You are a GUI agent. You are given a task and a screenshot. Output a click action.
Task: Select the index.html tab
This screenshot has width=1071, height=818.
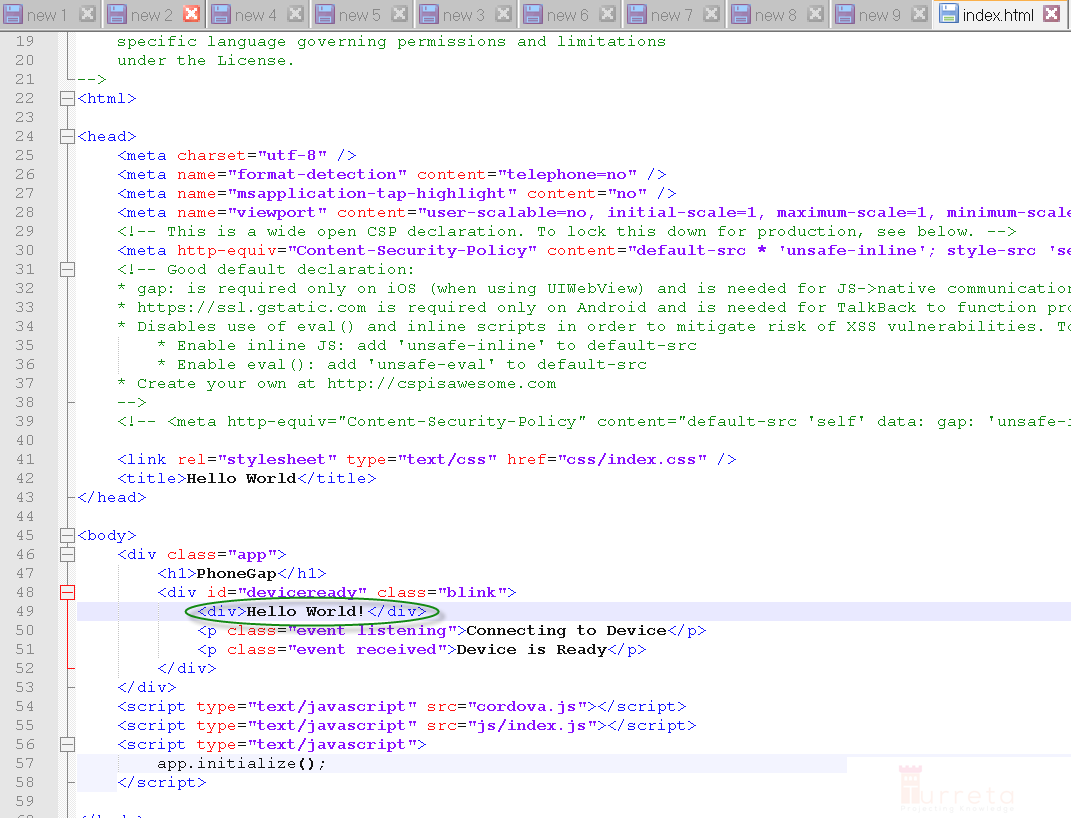point(998,15)
